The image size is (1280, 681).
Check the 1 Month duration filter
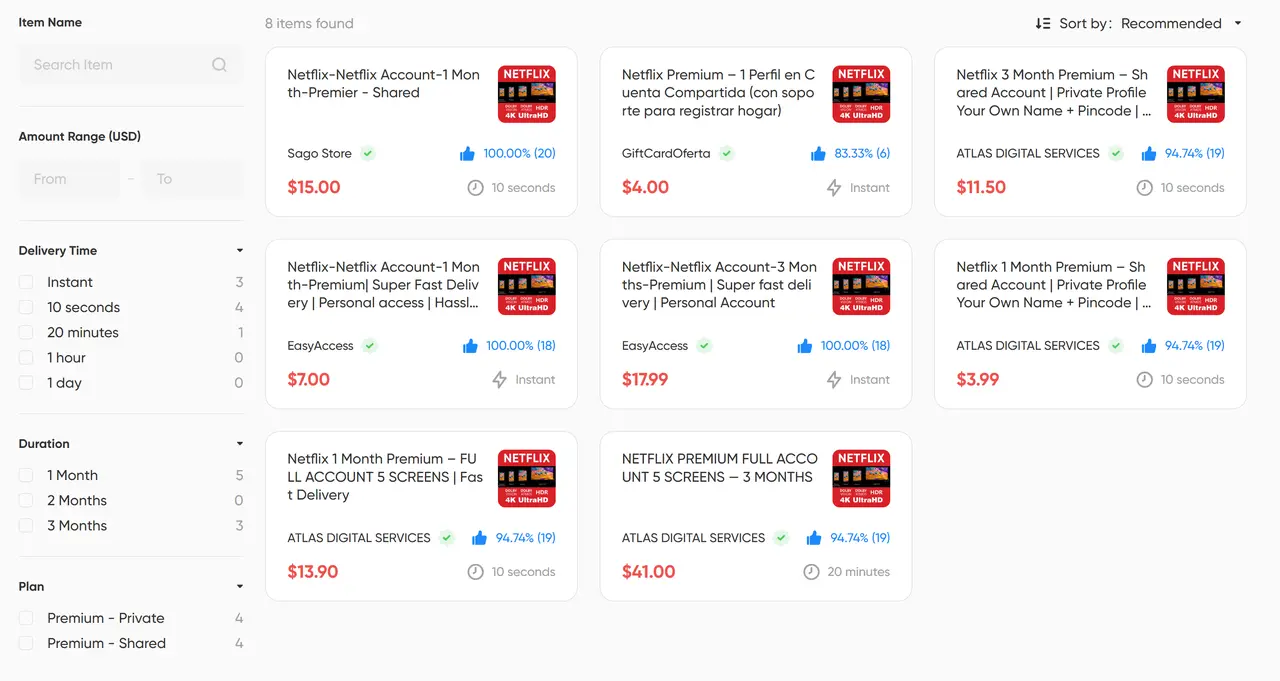(x=25, y=475)
